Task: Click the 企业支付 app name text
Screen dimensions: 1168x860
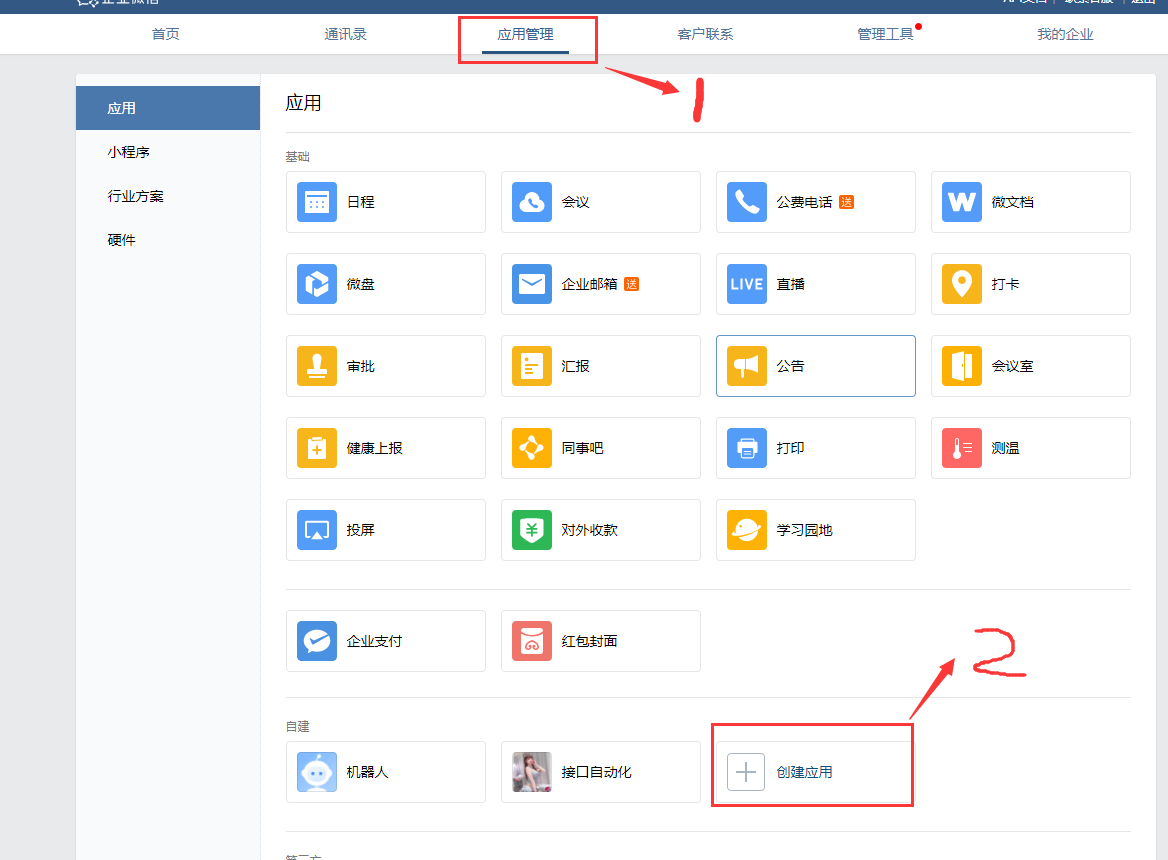Action: click(375, 641)
